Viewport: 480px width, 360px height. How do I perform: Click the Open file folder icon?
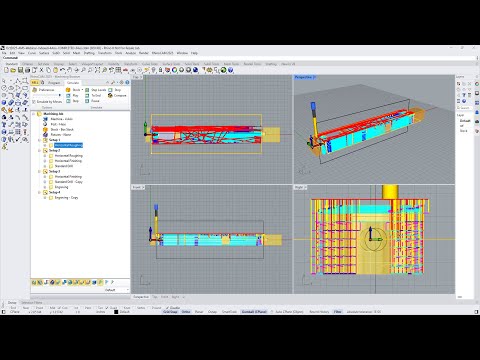pyautogui.click(x=13, y=70)
